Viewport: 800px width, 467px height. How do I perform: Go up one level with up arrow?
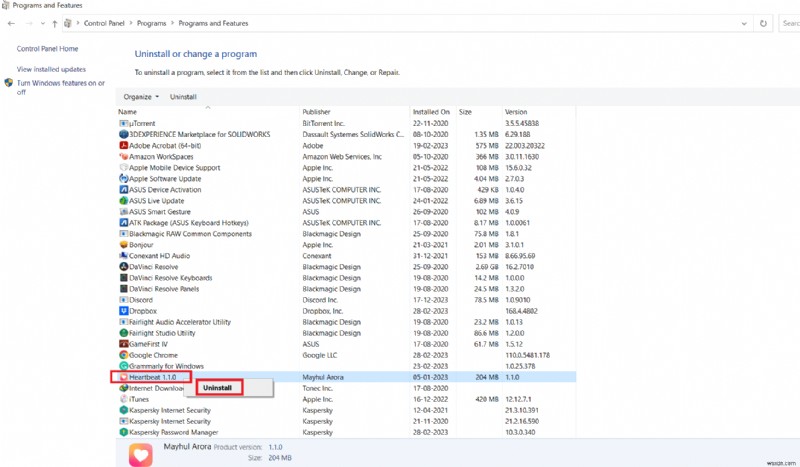tap(55, 23)
